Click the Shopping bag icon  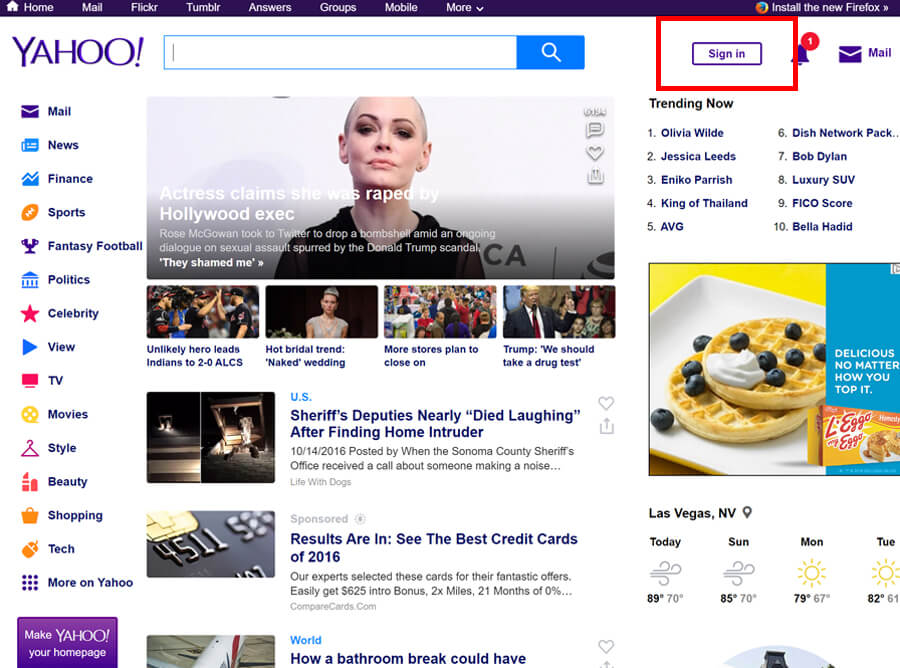tap(30, 515)
